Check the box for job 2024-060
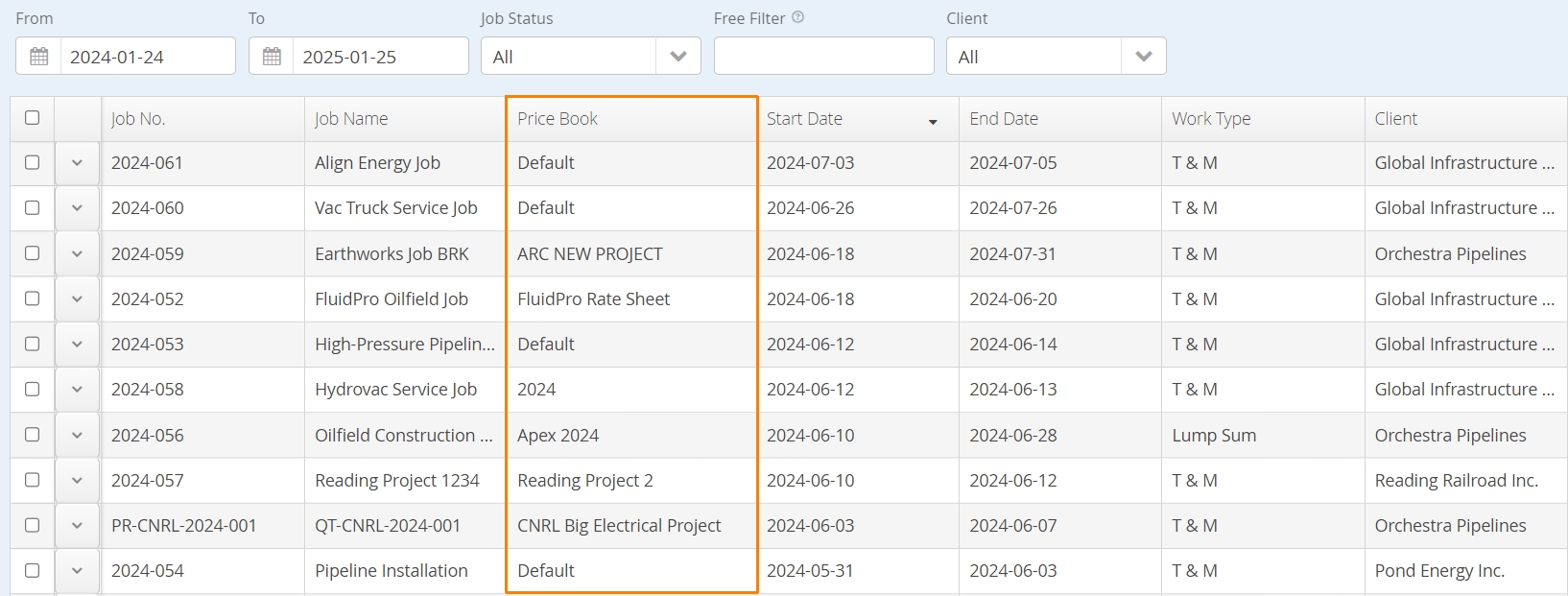Image resolution: width=1568 pixels, height=596 pixels. tap(33, 207)
